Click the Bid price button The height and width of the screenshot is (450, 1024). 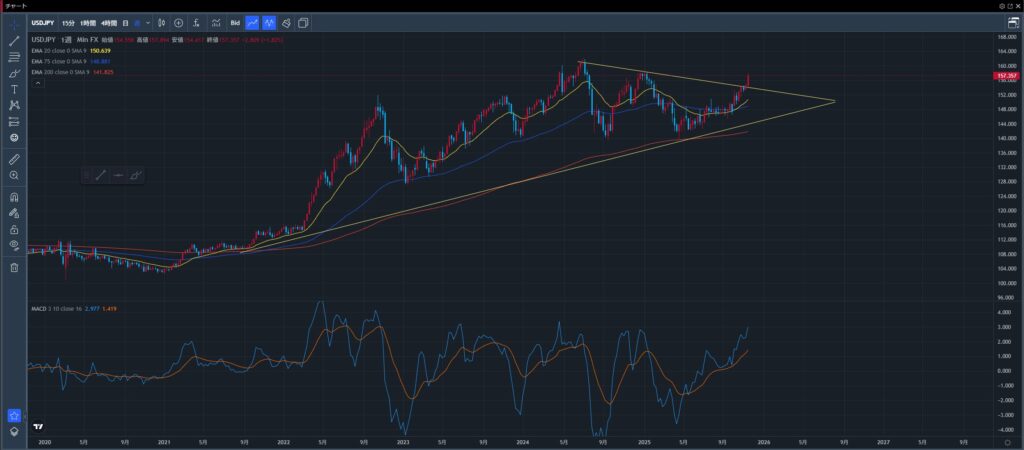[x=235, y=22]
